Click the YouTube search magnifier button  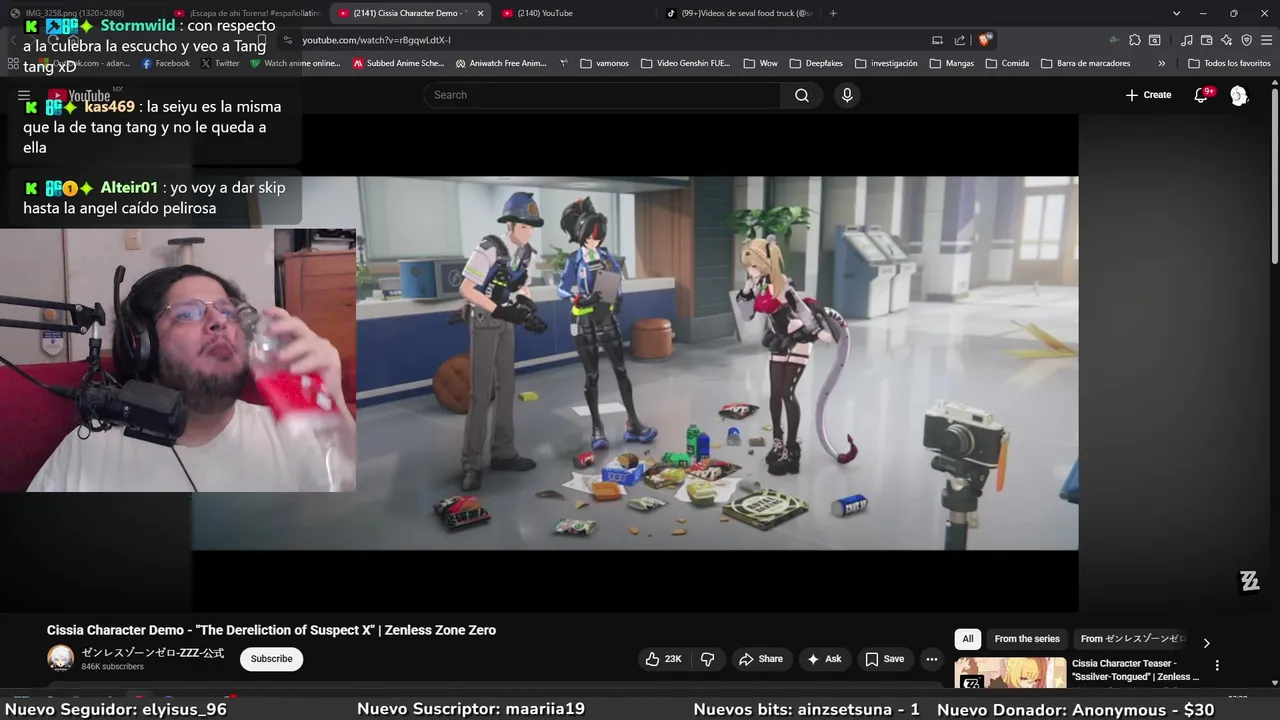click(802, 95)
